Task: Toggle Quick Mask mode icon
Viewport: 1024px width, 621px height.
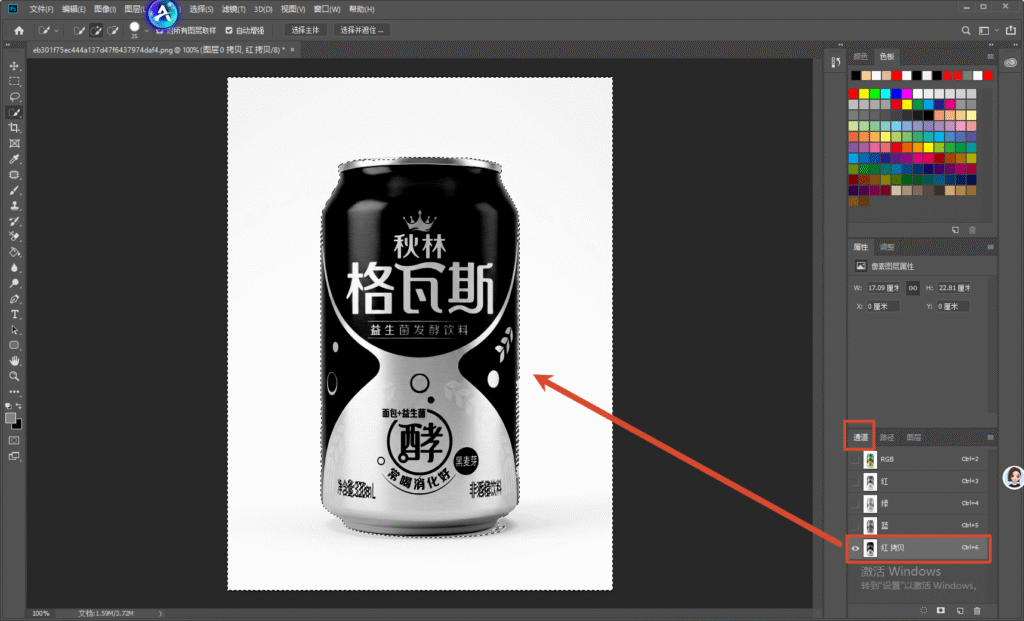Action: (x=14, y=441)
